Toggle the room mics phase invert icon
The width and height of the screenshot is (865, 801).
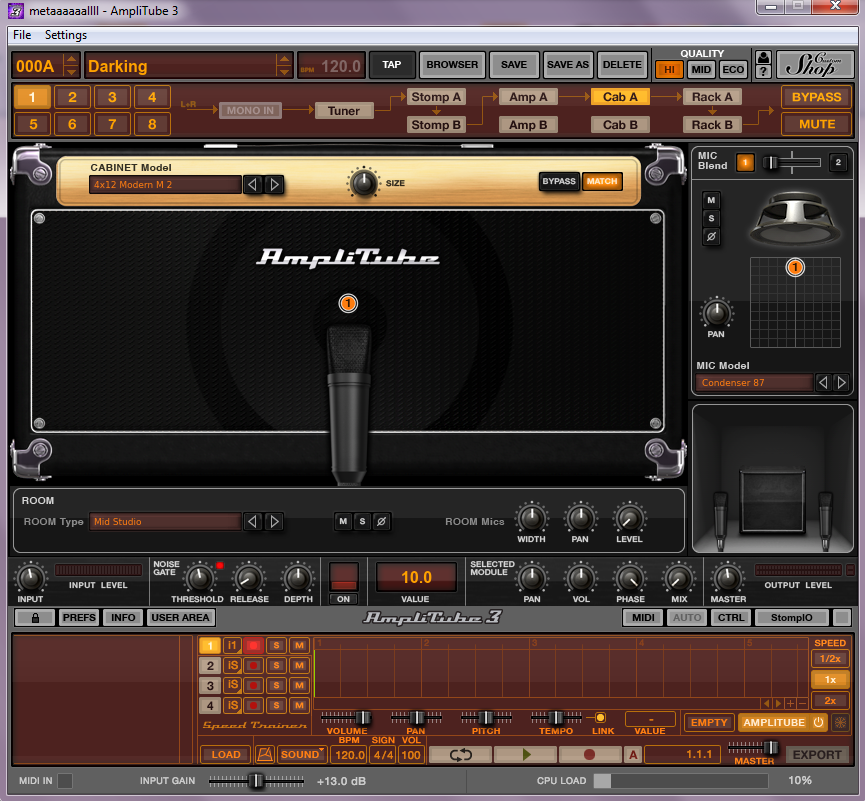[381, 521]
